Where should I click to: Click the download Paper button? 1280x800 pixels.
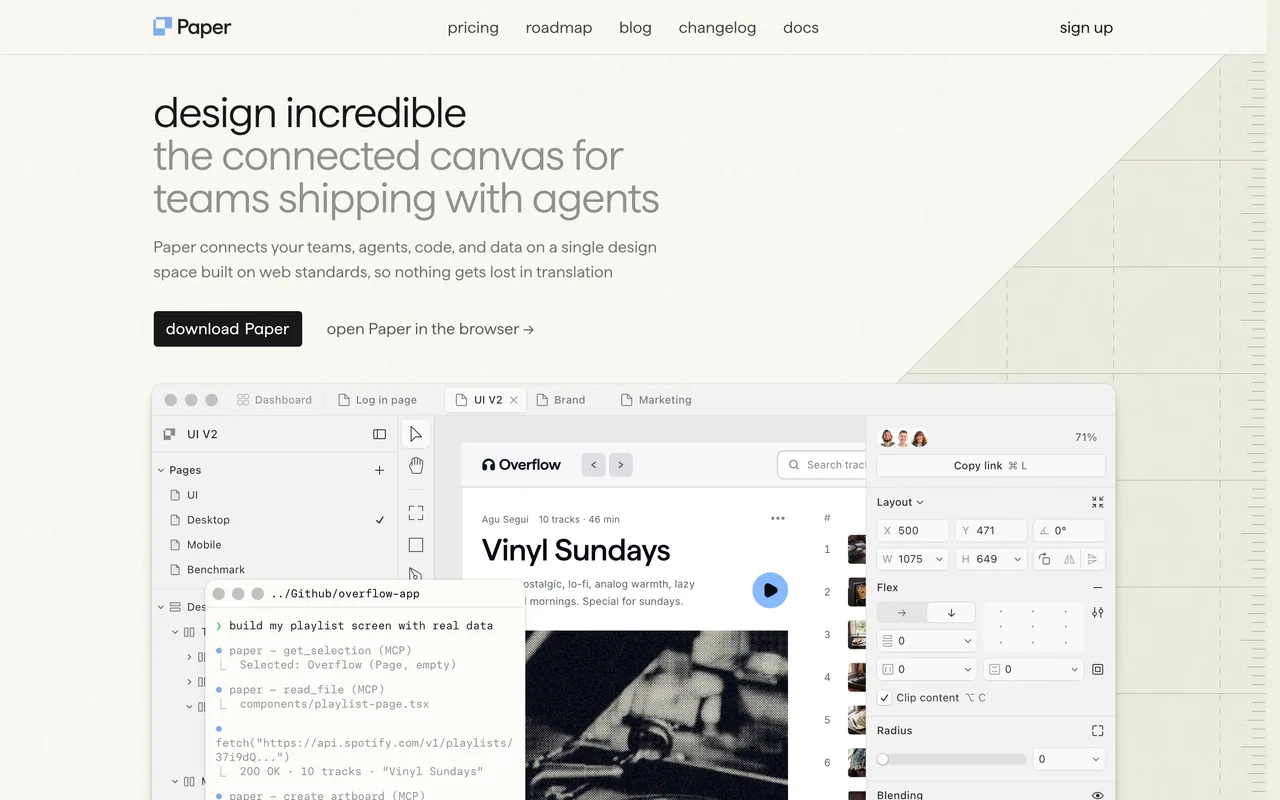[227, 329]
